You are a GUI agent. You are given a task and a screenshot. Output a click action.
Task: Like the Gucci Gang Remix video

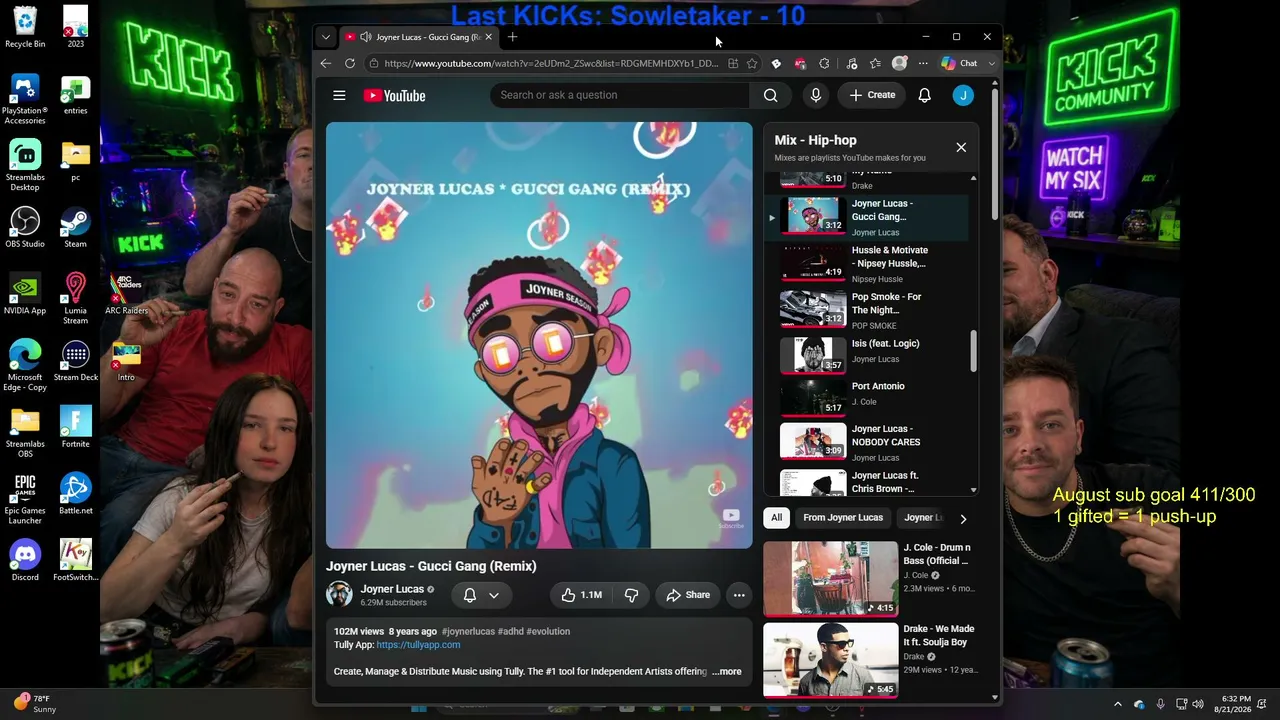coord(581,595)
